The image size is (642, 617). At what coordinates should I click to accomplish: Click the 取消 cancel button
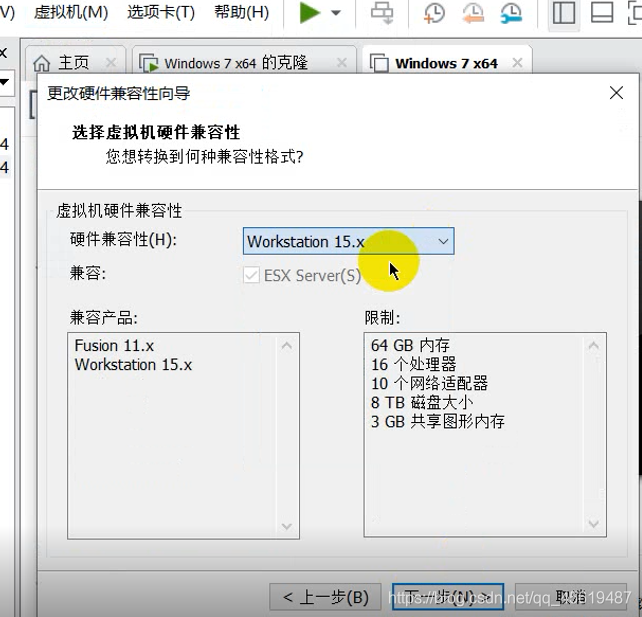click(571, 597)
